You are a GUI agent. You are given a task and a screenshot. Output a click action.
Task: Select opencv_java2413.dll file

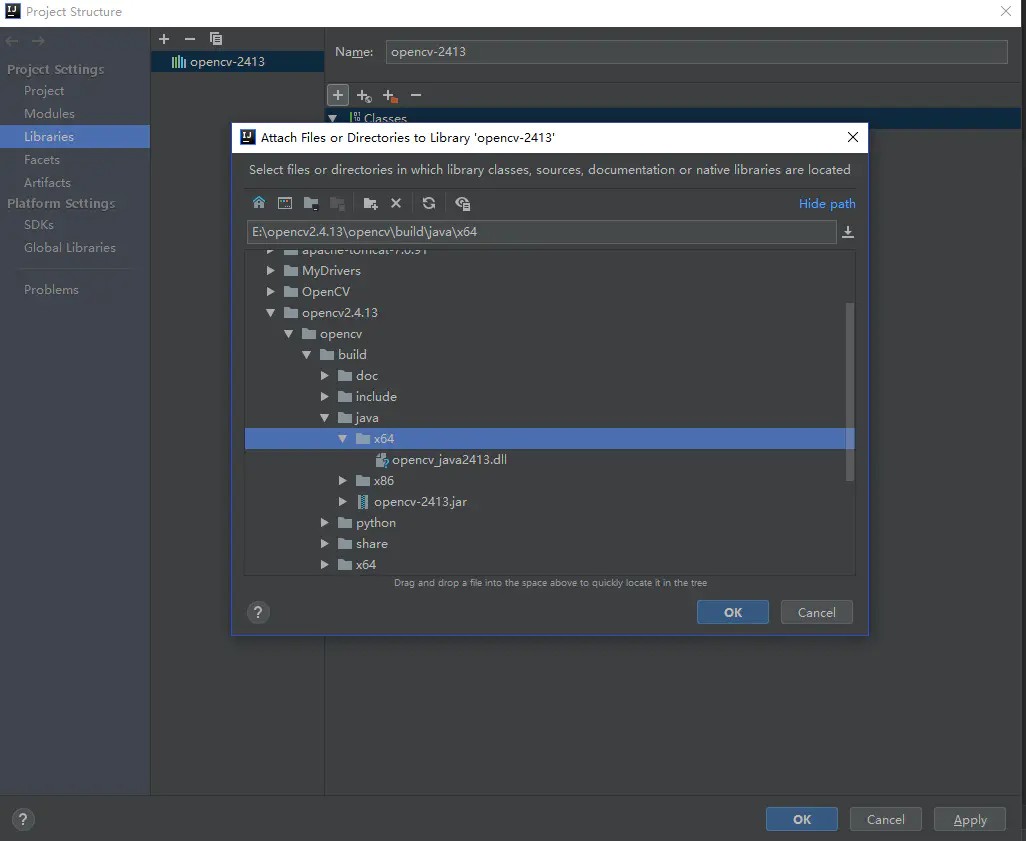coord(449,460)
